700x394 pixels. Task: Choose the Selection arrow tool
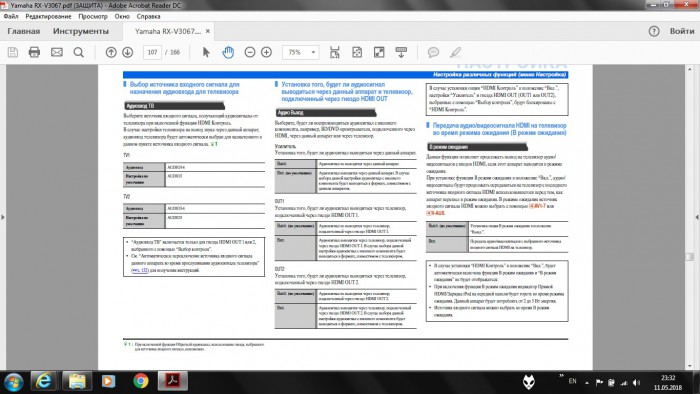click(x=206, y=52)
